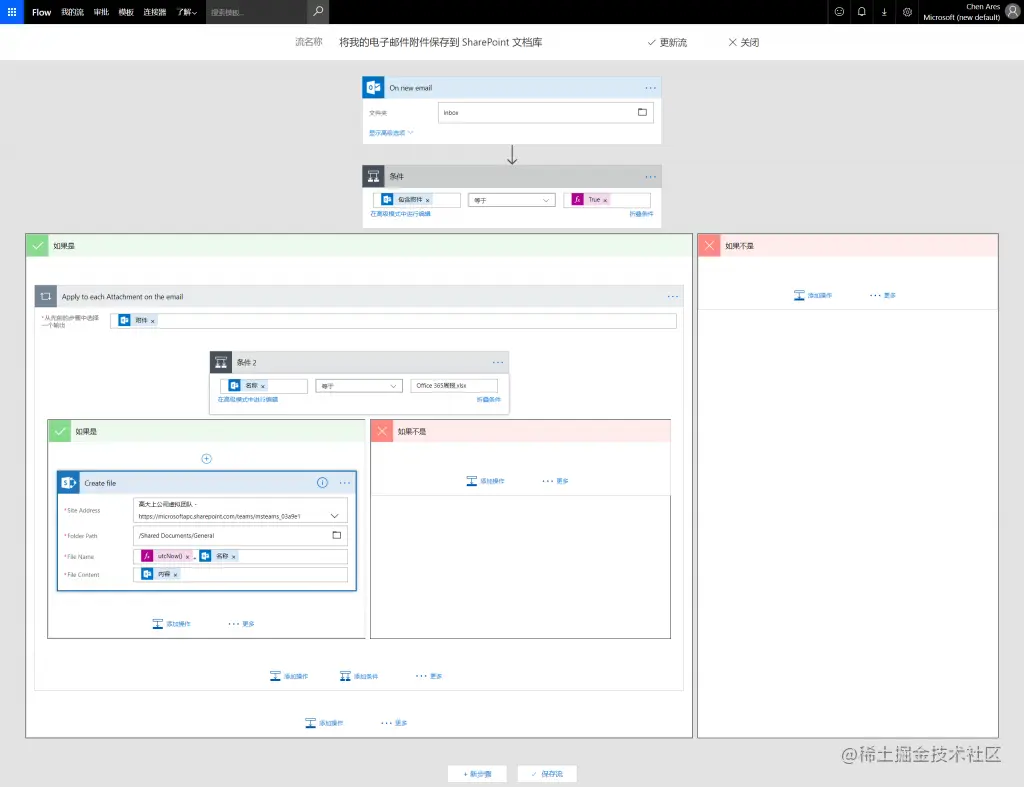Image resolution: width=1024 pixels, height=787 pixels.
Task: Click the plus insert-step circle icon
Action: [206, 458]
